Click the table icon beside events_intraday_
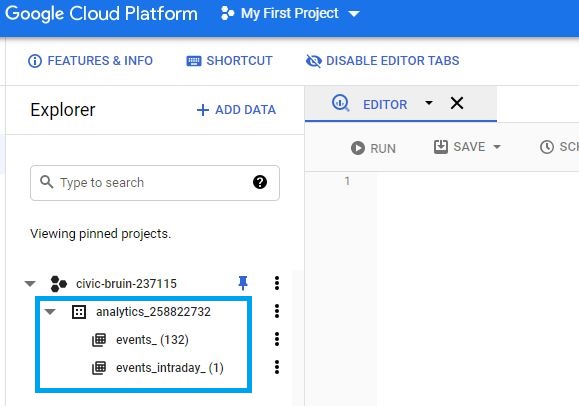 click(x=99, y=368)
